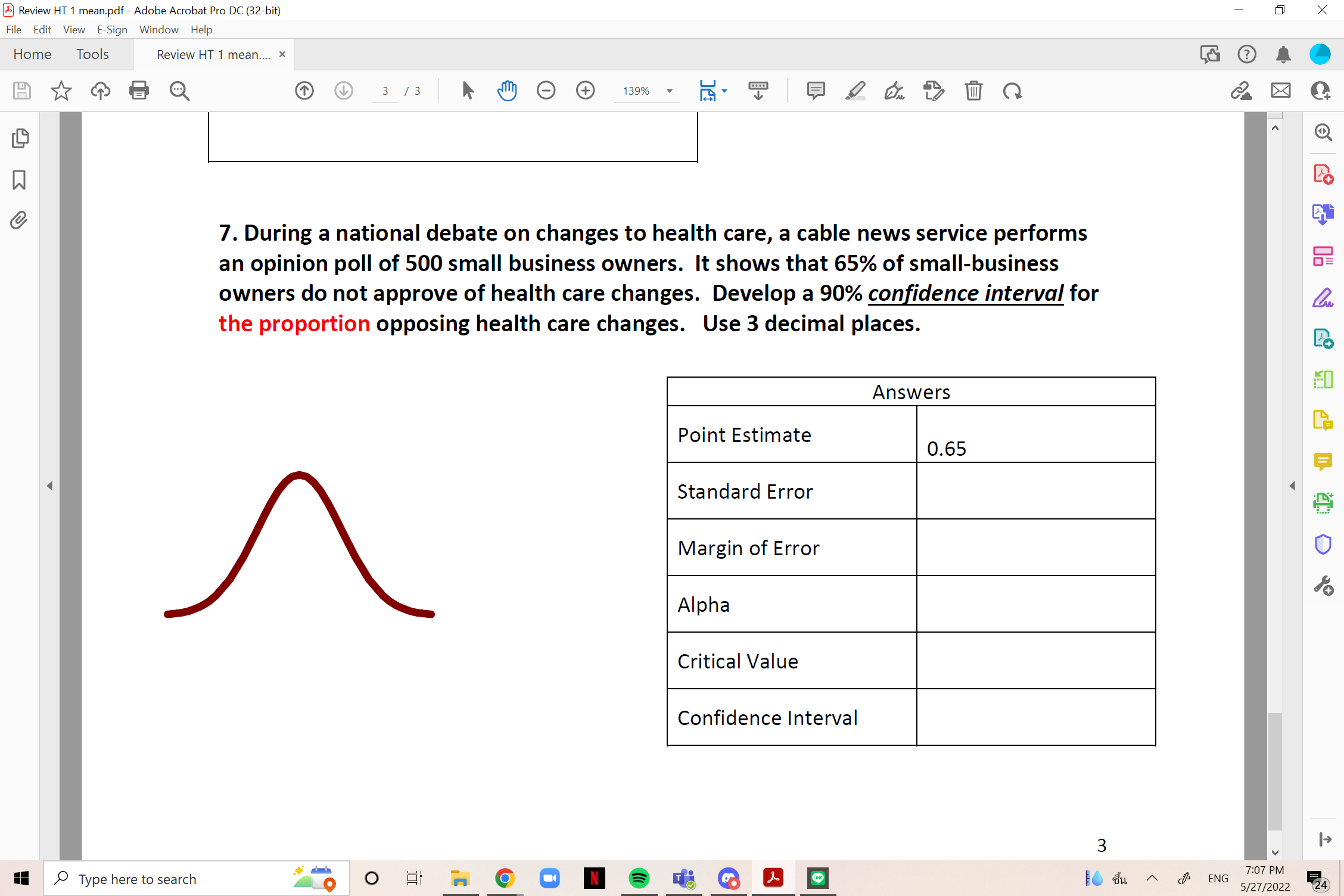Open the Bookmarks panel
The image size is (1344, 896).
click(x=18, y=180)
